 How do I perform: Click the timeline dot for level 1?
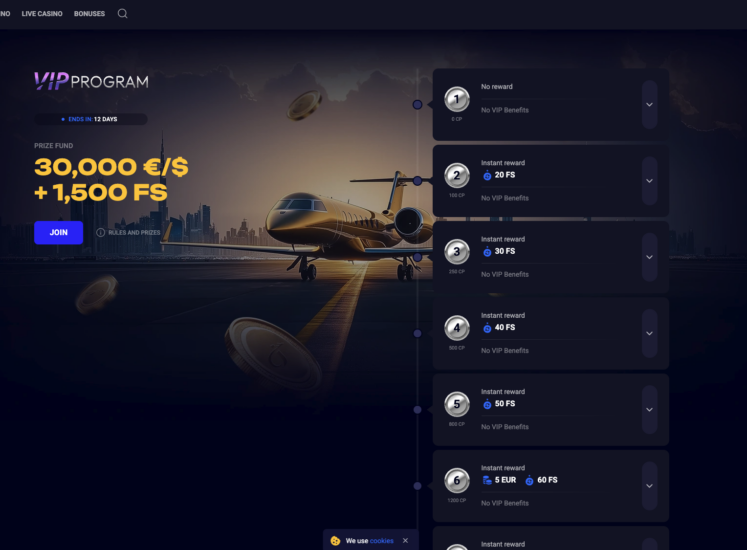(x=417, y=104)
